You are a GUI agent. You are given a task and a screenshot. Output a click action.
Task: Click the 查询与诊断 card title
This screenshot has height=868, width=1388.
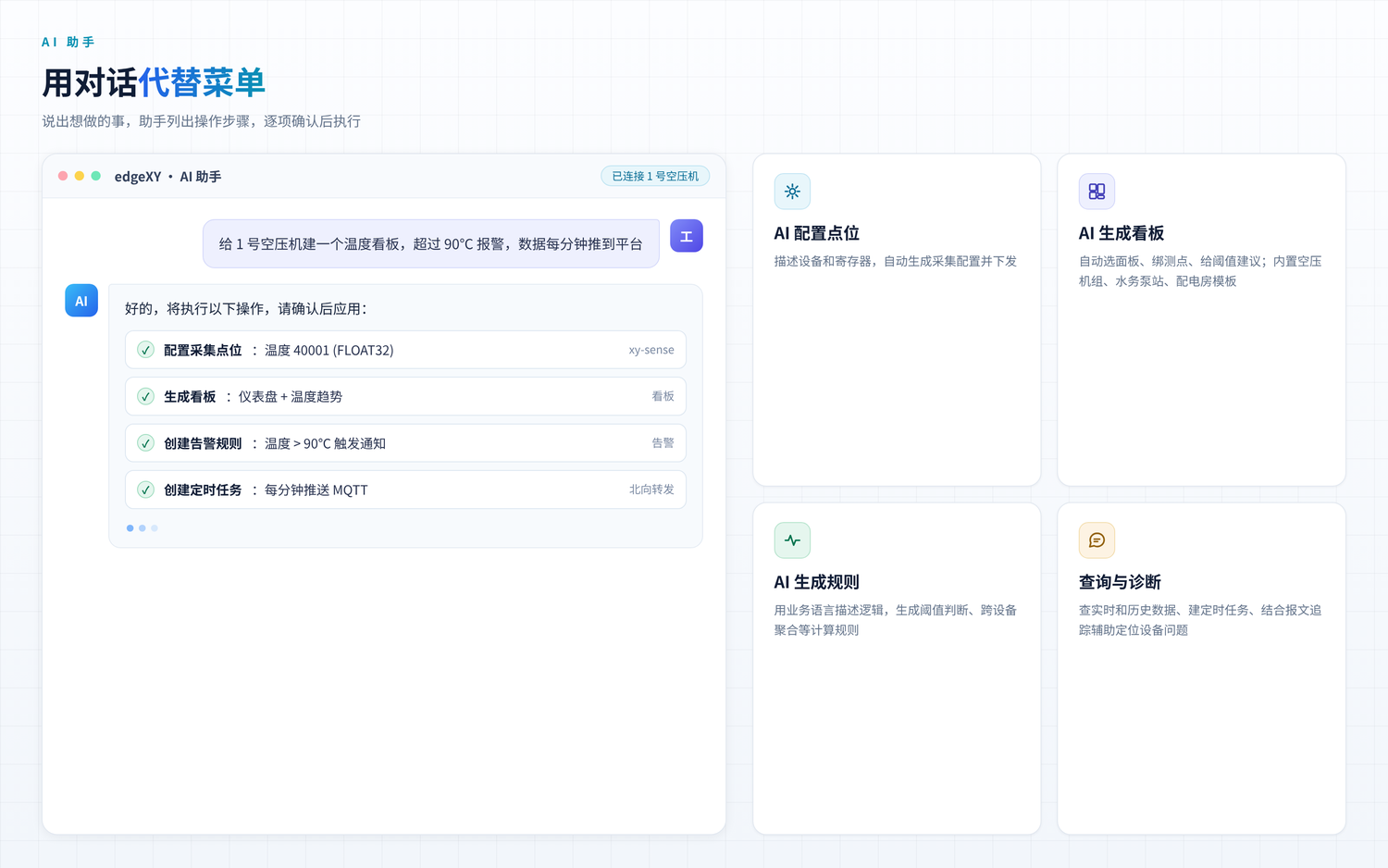[1120, 582]
